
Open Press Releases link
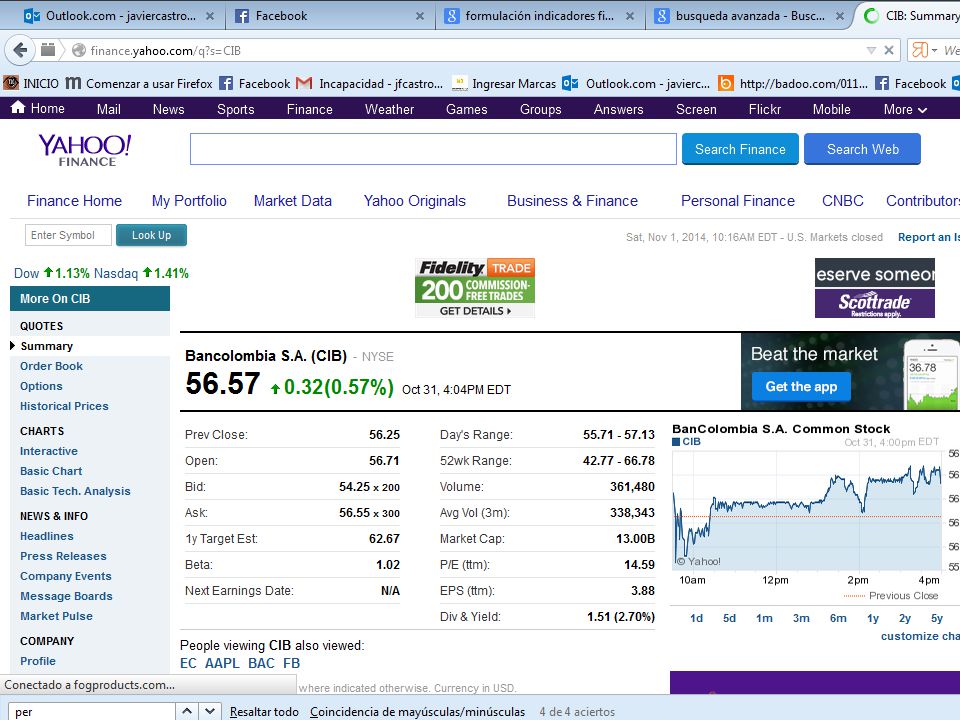63,556
